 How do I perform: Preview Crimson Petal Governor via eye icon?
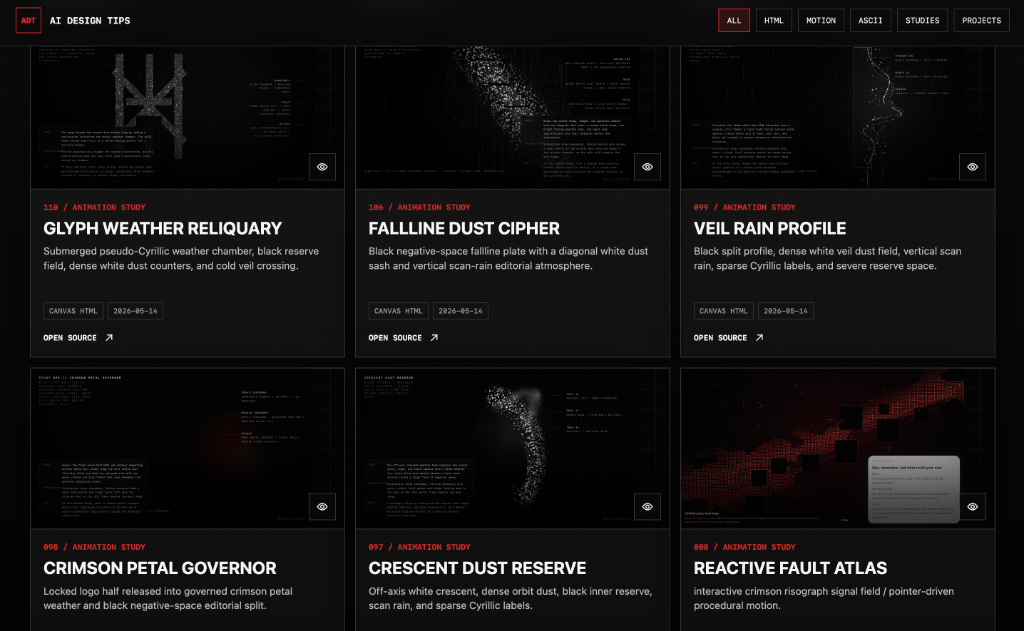(322, 506)
